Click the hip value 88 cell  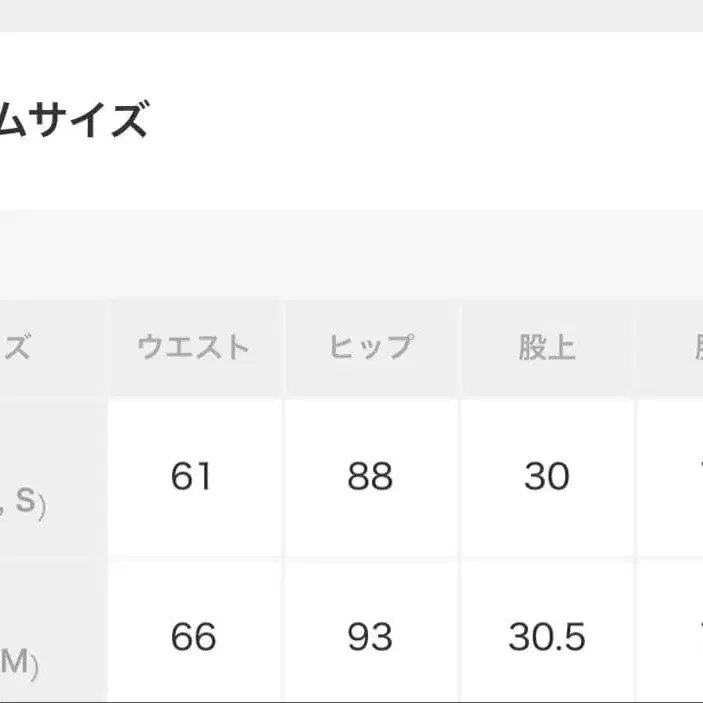pyautogui.click(x=370, y=477)
